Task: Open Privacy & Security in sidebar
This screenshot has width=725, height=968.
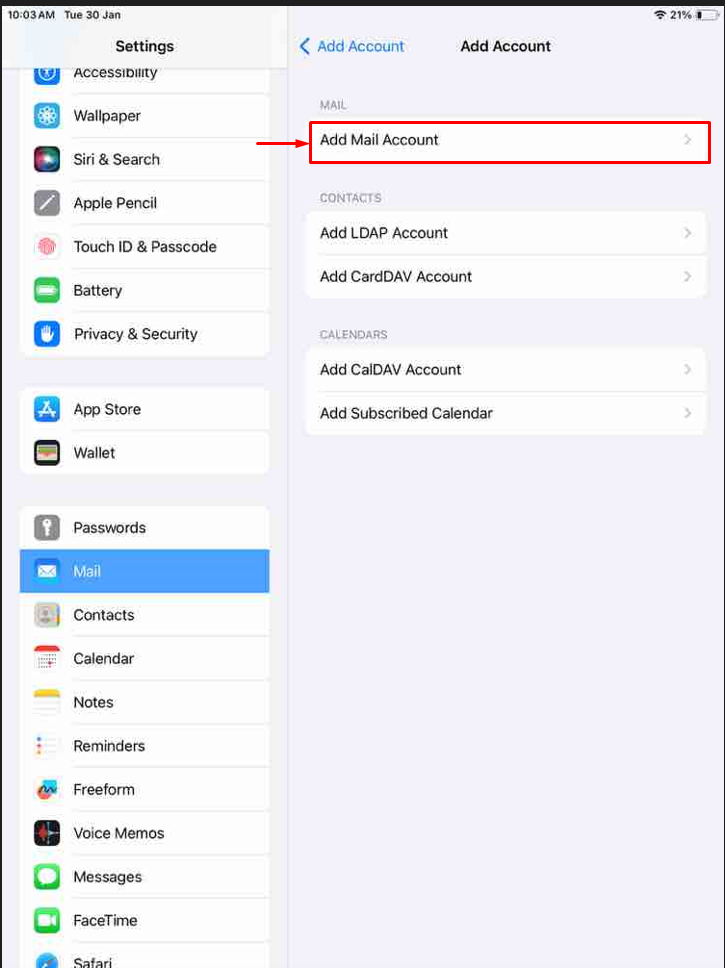Action: (x=145, y=334)
